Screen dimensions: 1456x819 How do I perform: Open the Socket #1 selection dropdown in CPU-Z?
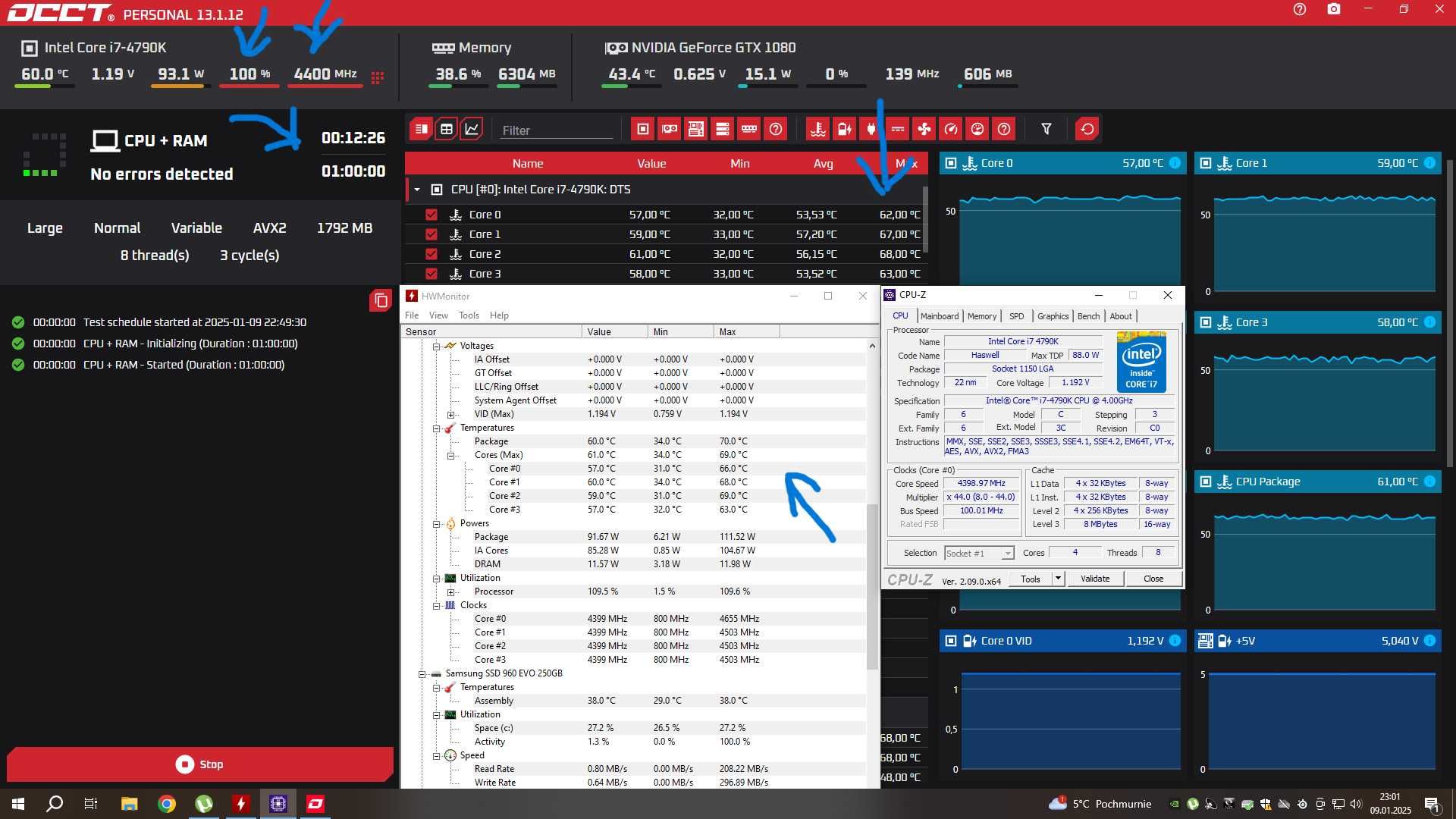click(978, 554)
